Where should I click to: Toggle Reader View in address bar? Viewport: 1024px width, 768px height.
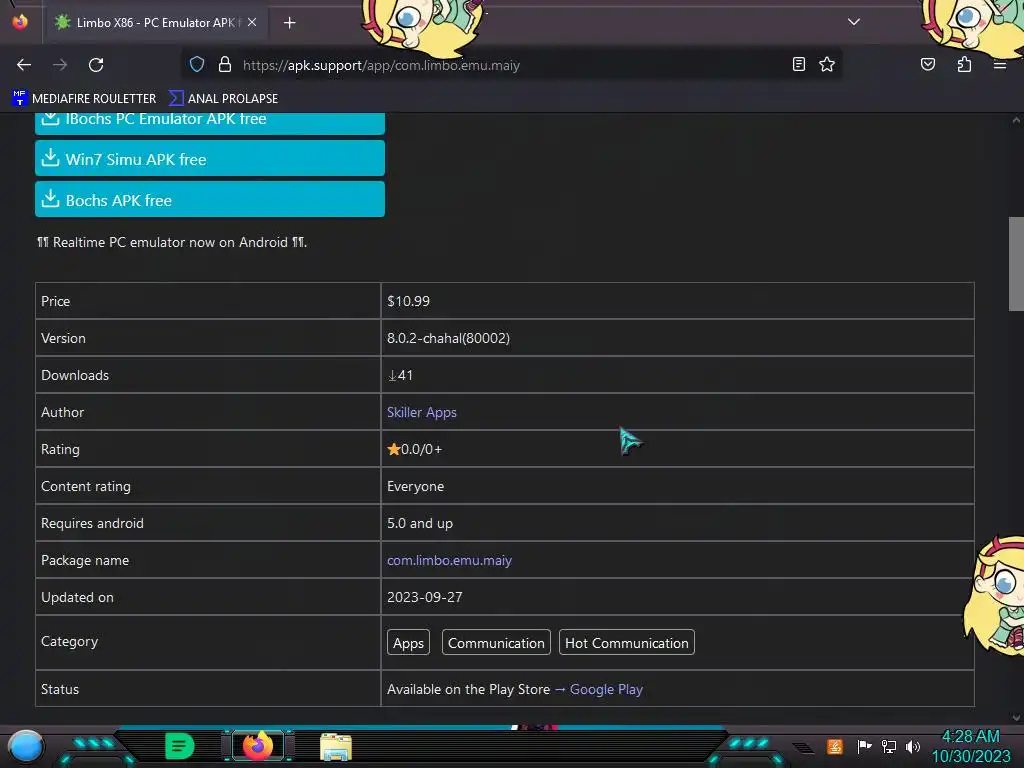tap(798, 65)
